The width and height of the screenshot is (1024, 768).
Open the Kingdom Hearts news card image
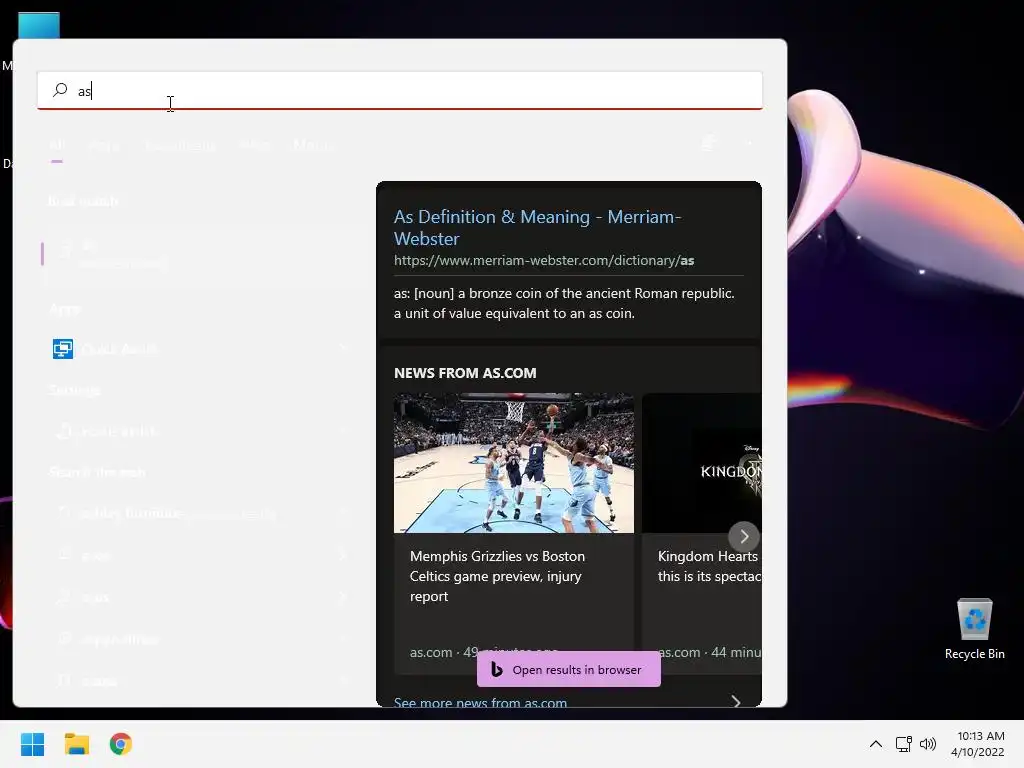701,462
